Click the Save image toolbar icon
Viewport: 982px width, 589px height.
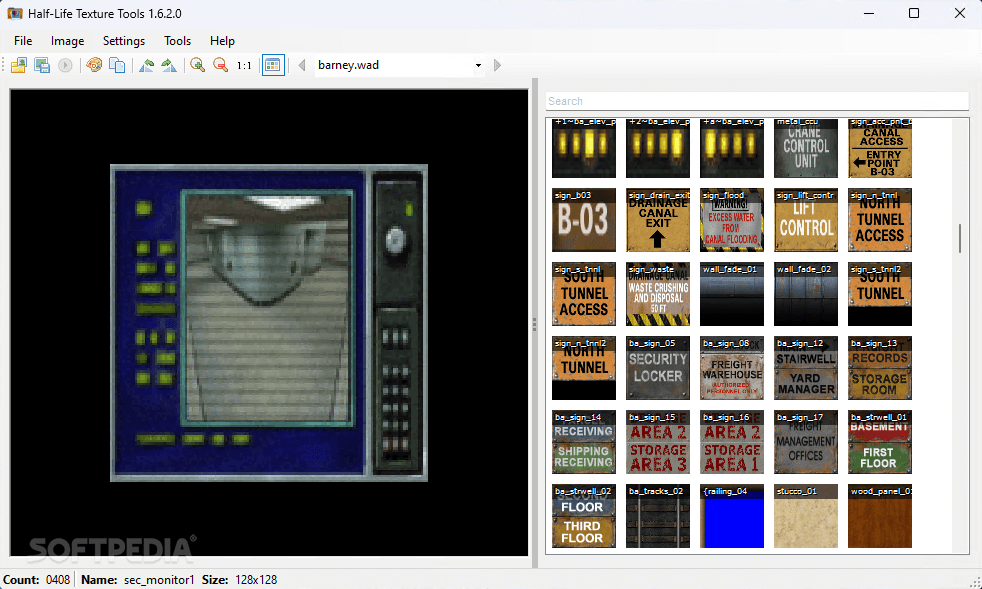click(x=42, y=65)
